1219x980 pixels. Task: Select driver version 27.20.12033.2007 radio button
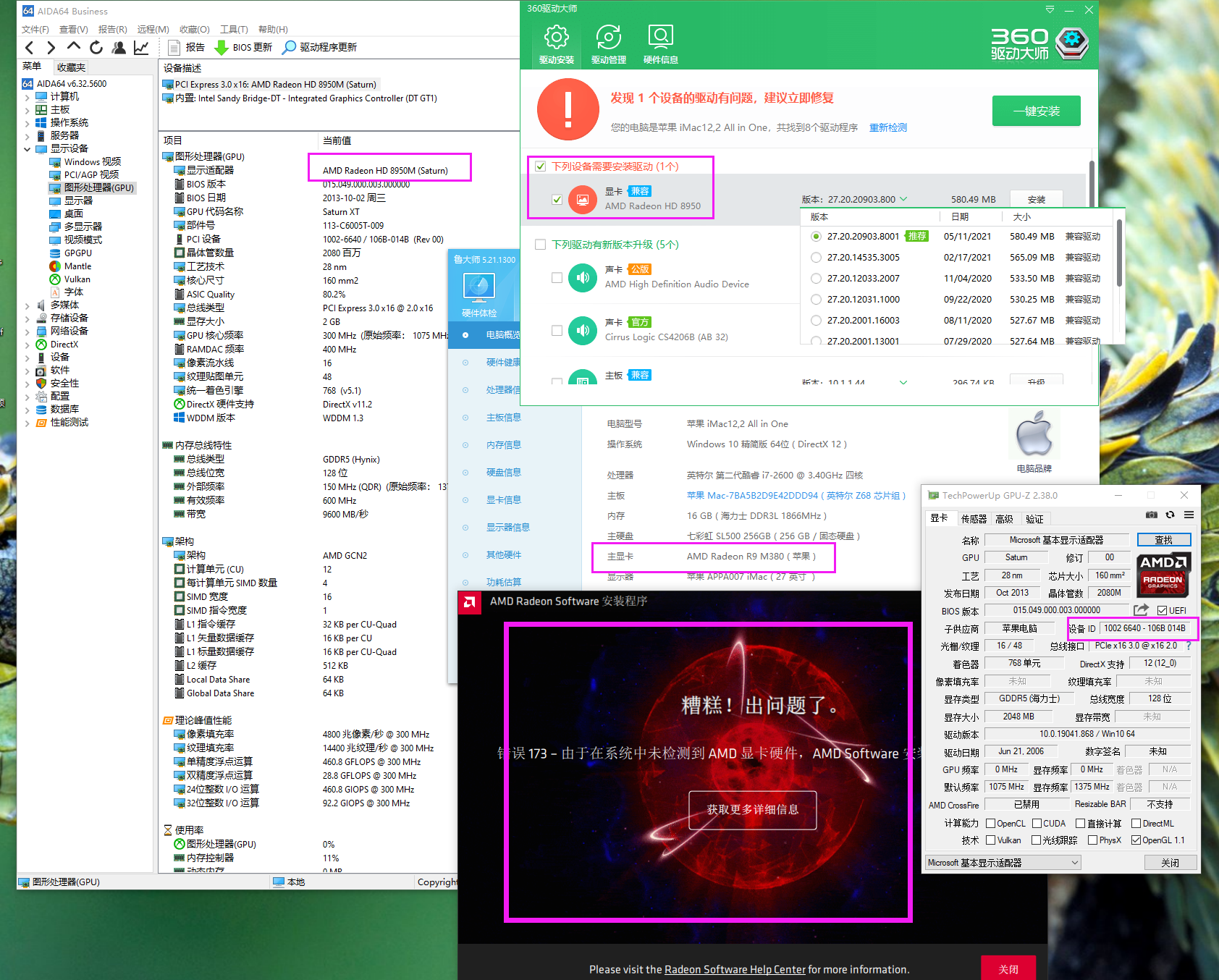pos(816,279)
